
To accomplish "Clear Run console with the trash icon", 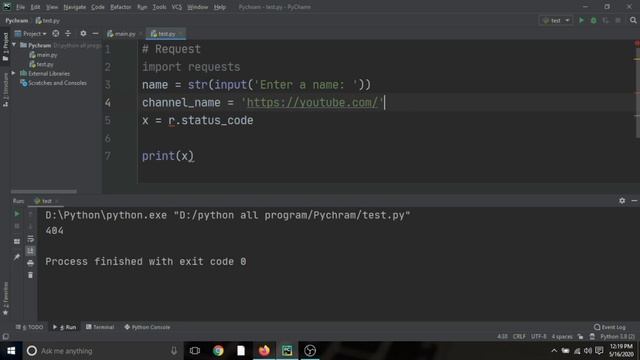I will click(31, 276).
